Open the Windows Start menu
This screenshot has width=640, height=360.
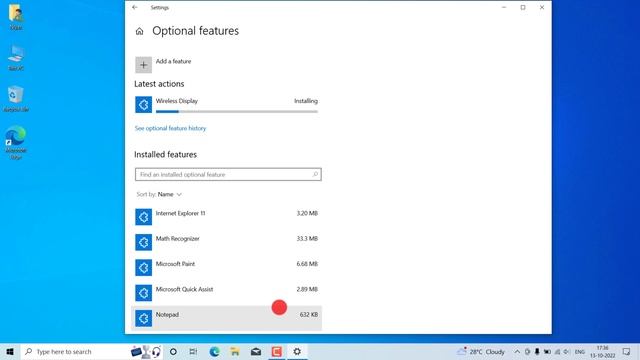[10, 351]
